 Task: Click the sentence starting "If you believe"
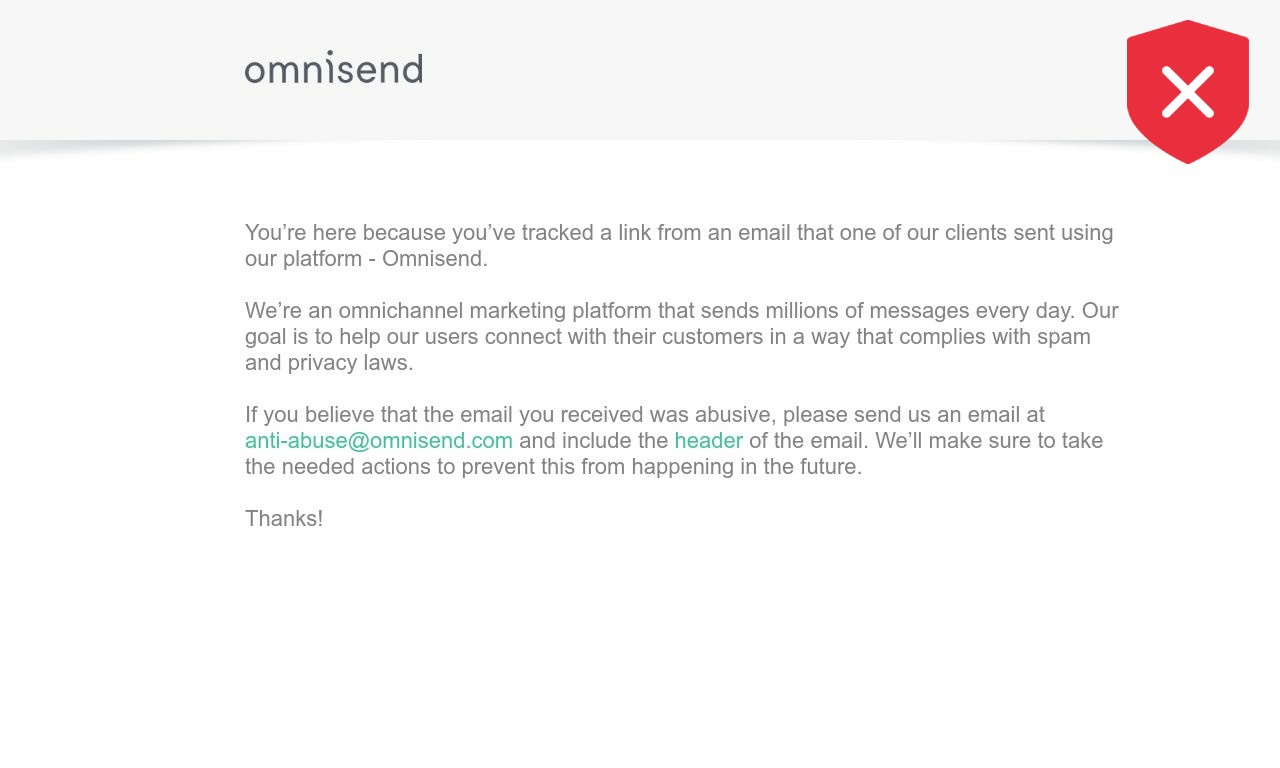674,441
